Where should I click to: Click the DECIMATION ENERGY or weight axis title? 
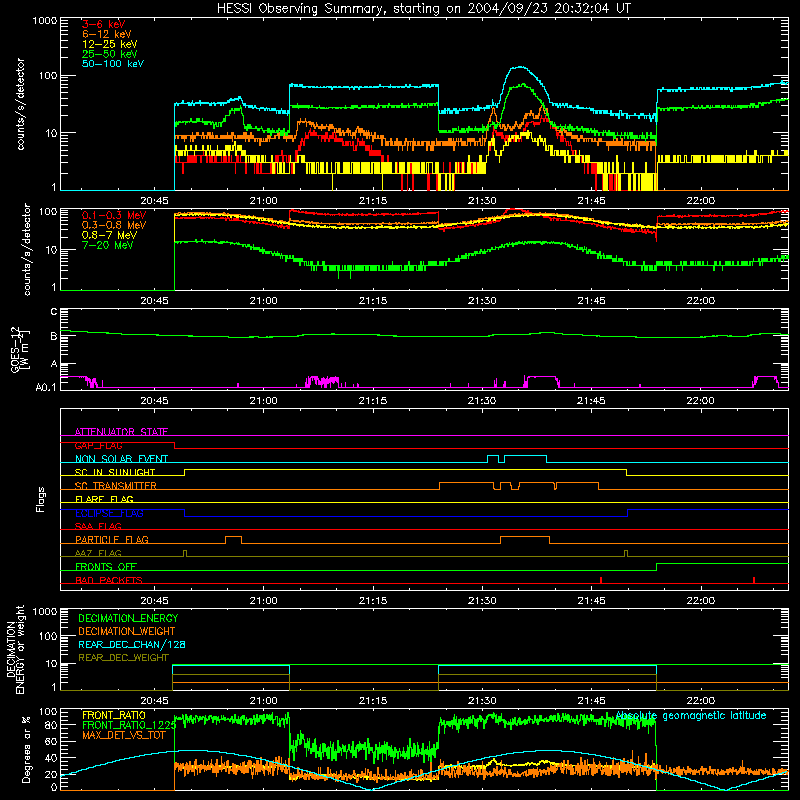click(15, 649)
